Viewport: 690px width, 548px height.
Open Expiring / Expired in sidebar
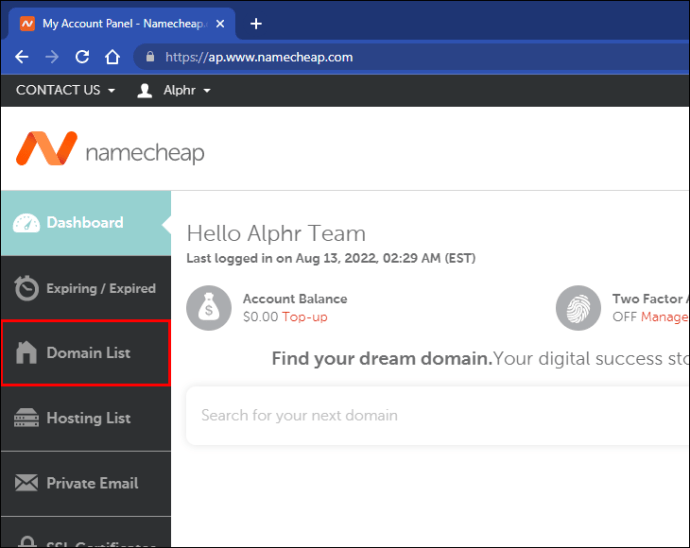pos(86,288)
